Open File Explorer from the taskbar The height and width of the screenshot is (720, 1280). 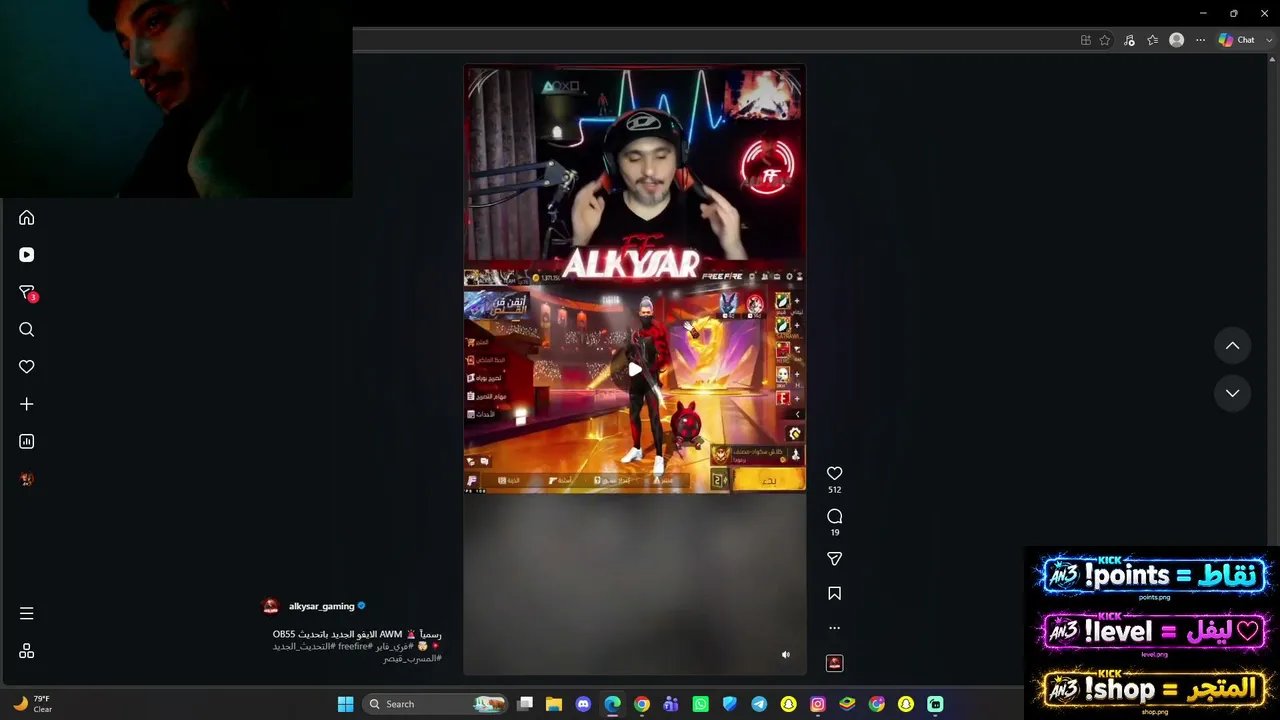[x=554, y=704]
